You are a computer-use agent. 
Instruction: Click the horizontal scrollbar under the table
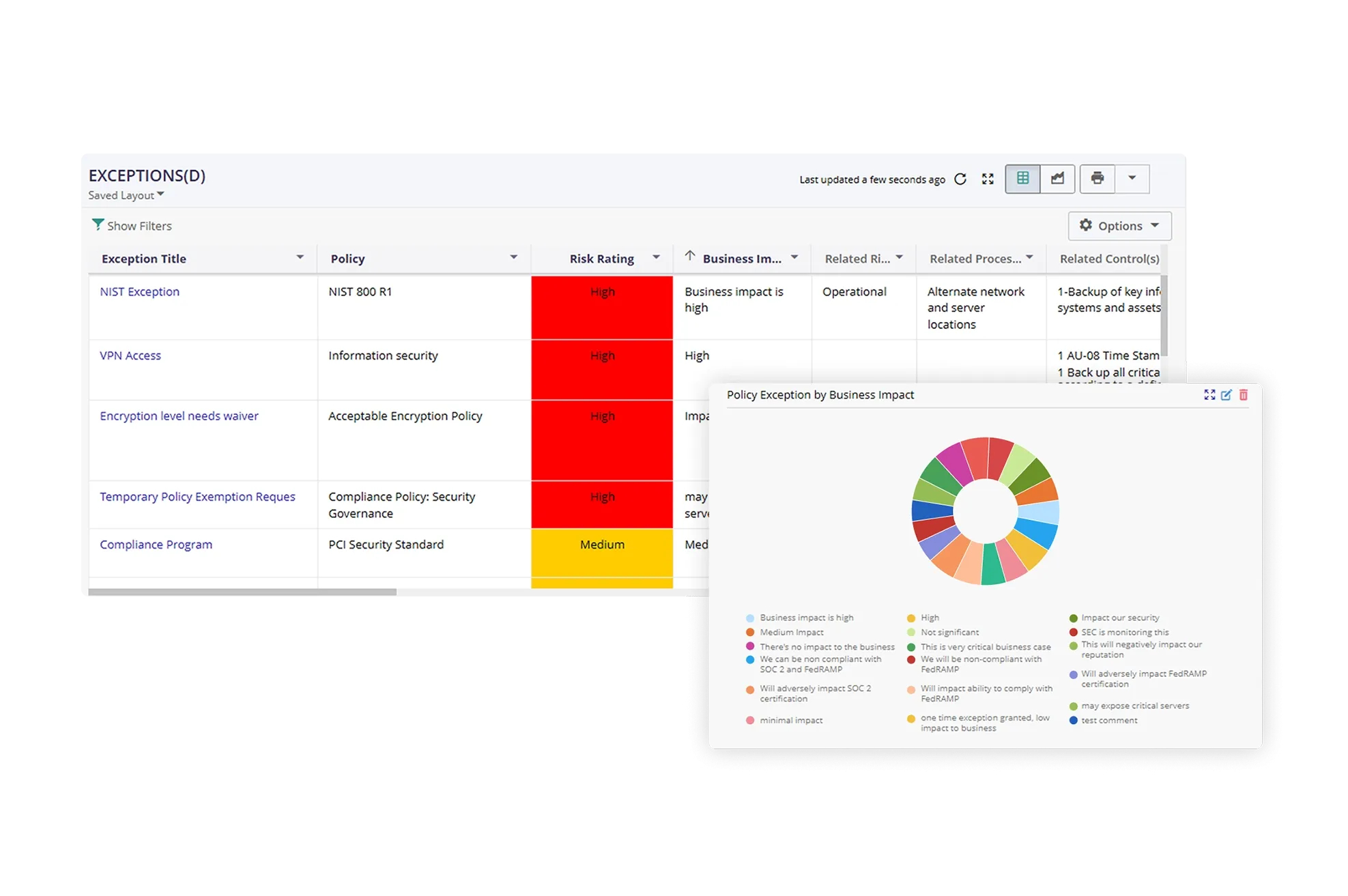coord(242,592)
